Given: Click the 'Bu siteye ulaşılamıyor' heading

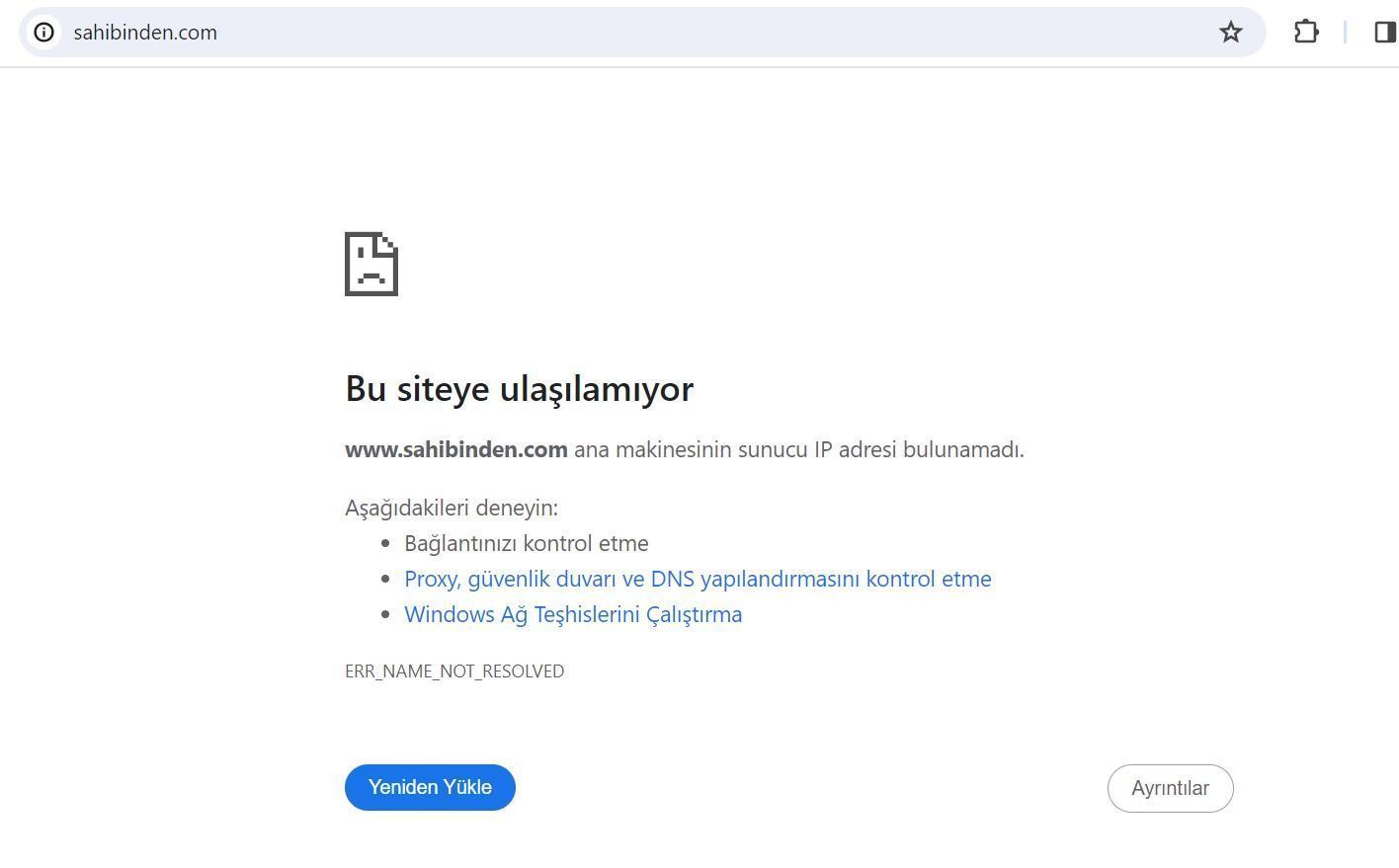Looking at the screenshot, I should [x=519, y=388].
